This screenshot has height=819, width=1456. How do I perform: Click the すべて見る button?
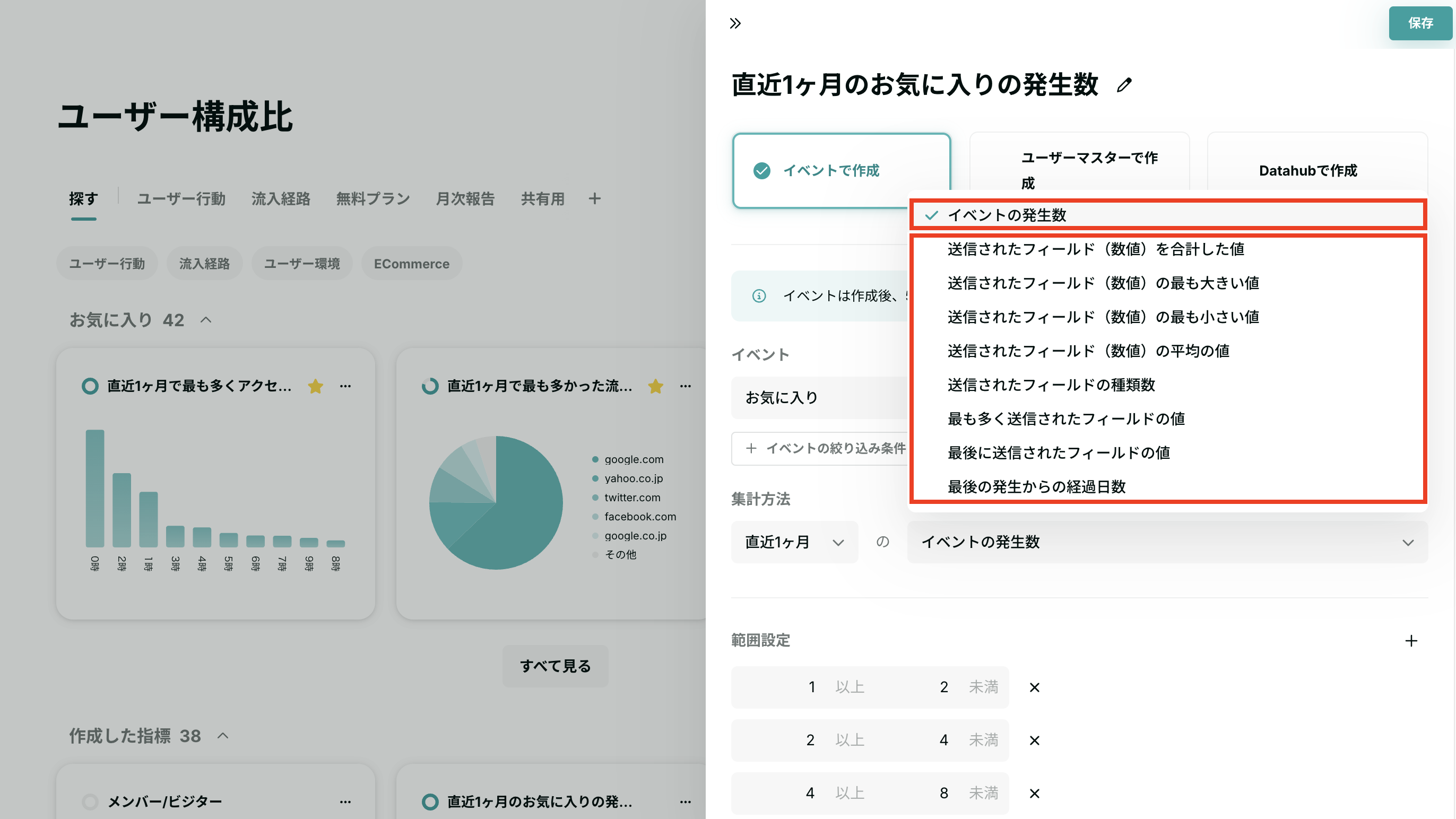point(555,666)
